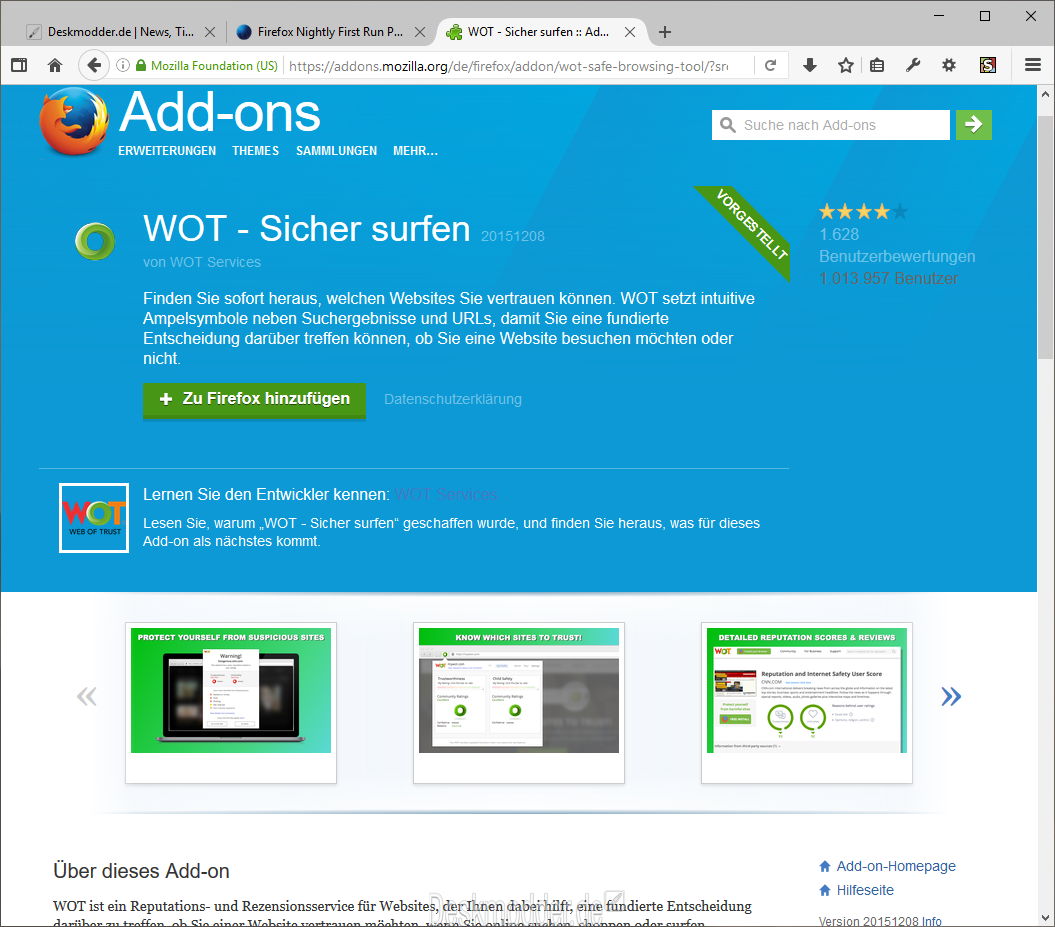Viewport: 1055px width, 927px height.
Task: Open the Downloads arrow in toolbar
Action: coord(810,65)
